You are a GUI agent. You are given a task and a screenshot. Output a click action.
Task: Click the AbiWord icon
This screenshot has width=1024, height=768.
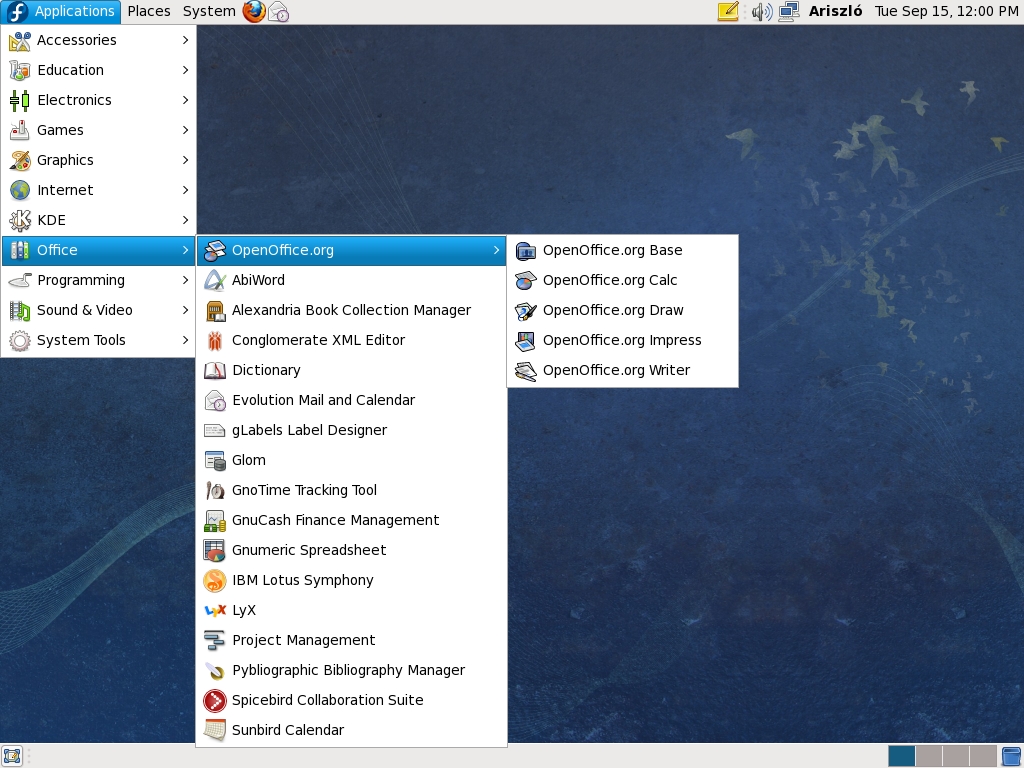coord(215,280)
